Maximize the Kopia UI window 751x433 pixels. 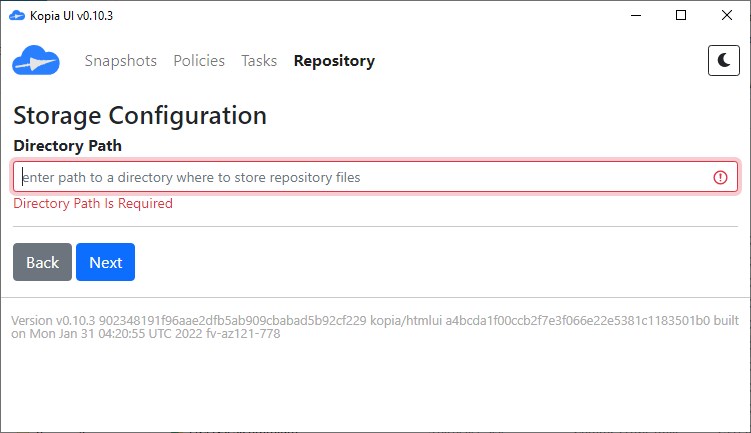[x=681, y=15]
